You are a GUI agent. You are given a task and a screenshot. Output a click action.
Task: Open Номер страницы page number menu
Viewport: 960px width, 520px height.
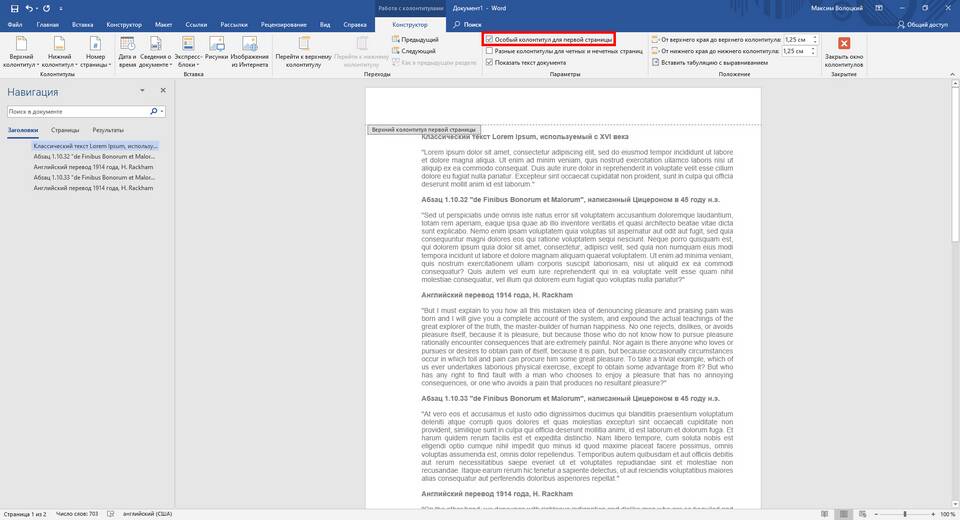click(x=96, y=51)
